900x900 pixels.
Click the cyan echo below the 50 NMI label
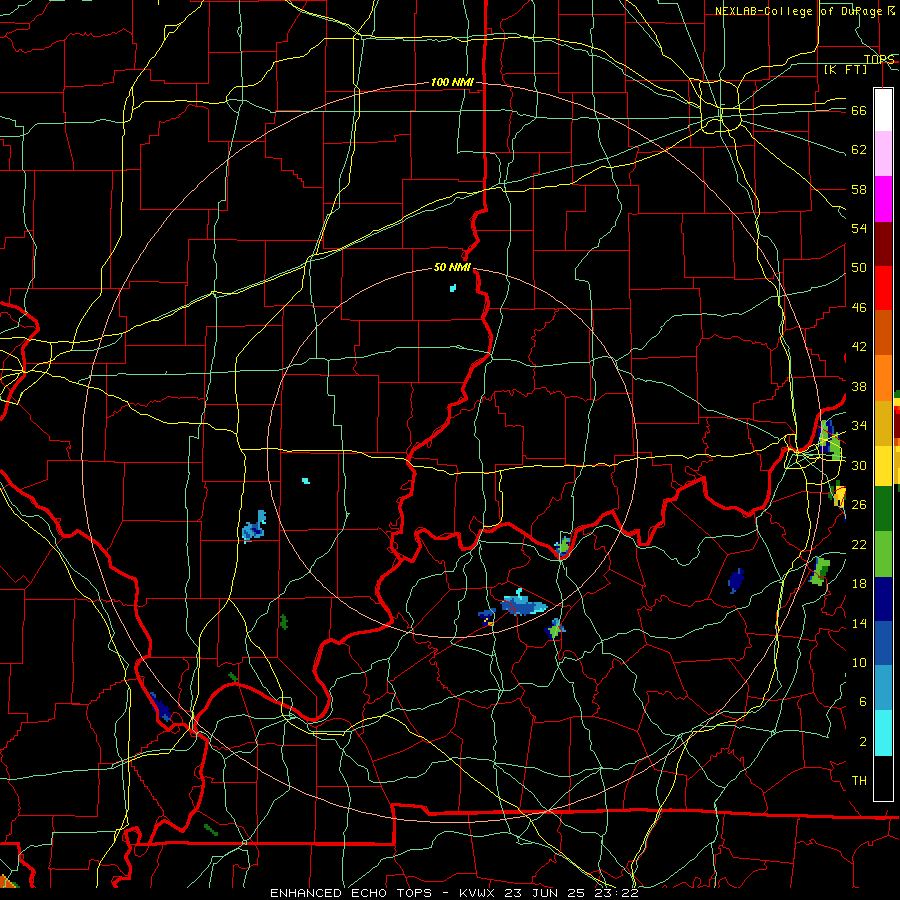(453, 288)
